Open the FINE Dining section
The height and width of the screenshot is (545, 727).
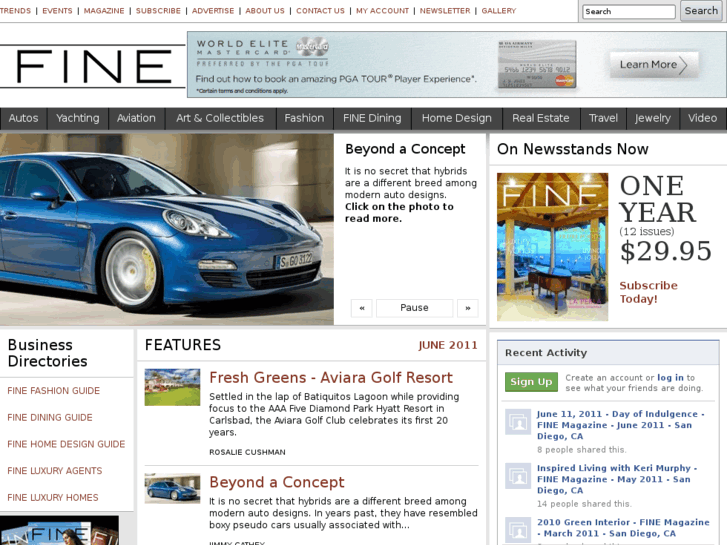point(372,118)
